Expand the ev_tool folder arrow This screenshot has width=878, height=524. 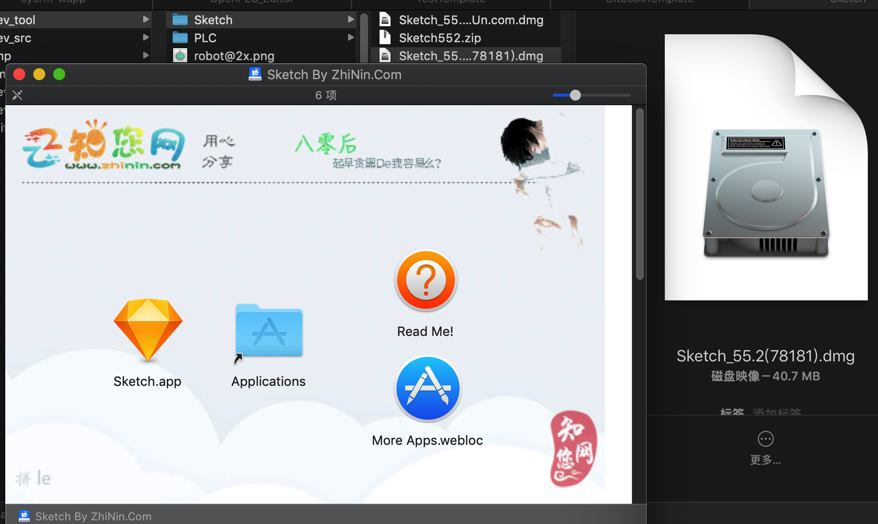pos(146,20)
